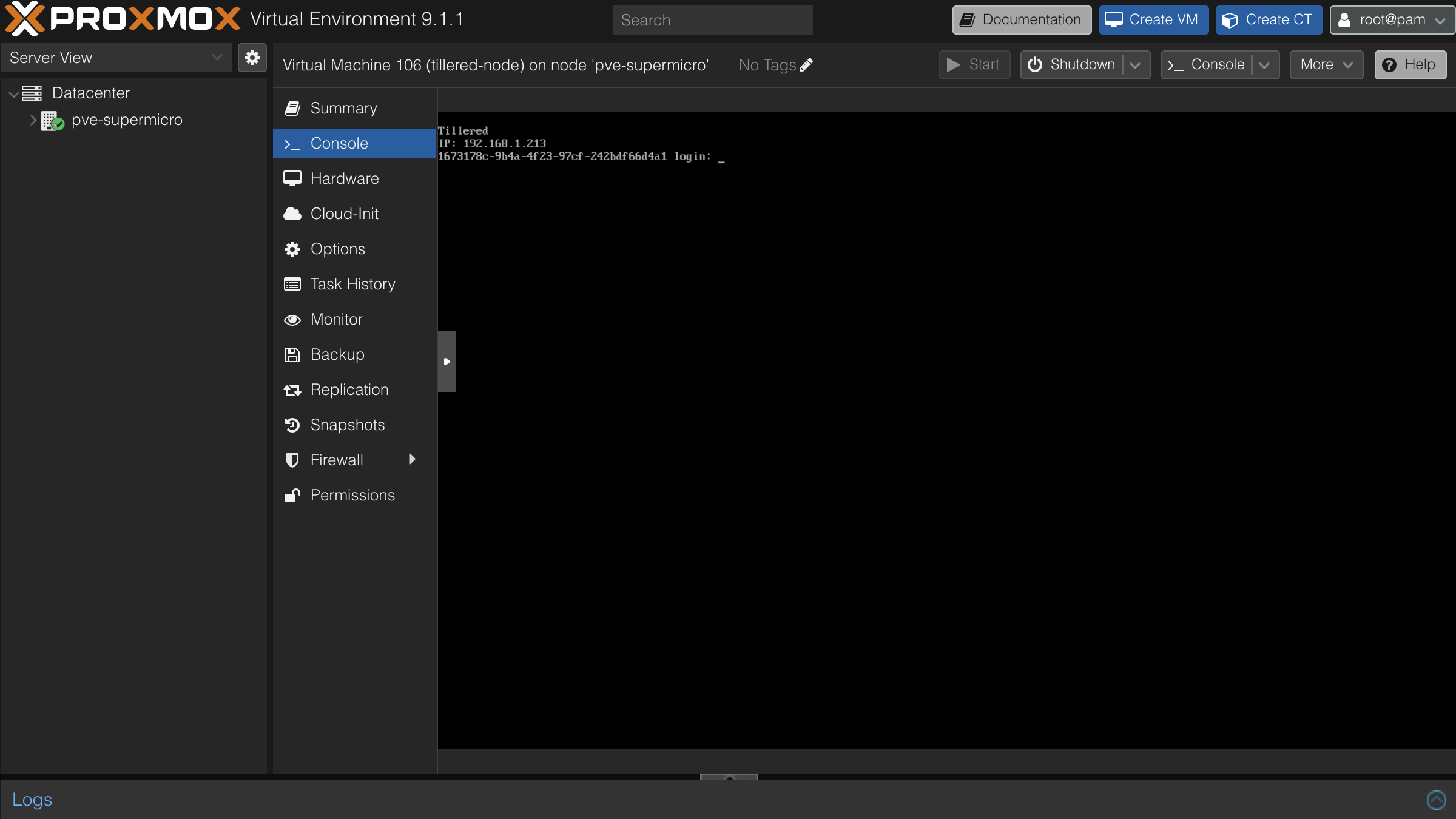Open the Monitor section
The image size is (1456, 819).
(355, 319)
